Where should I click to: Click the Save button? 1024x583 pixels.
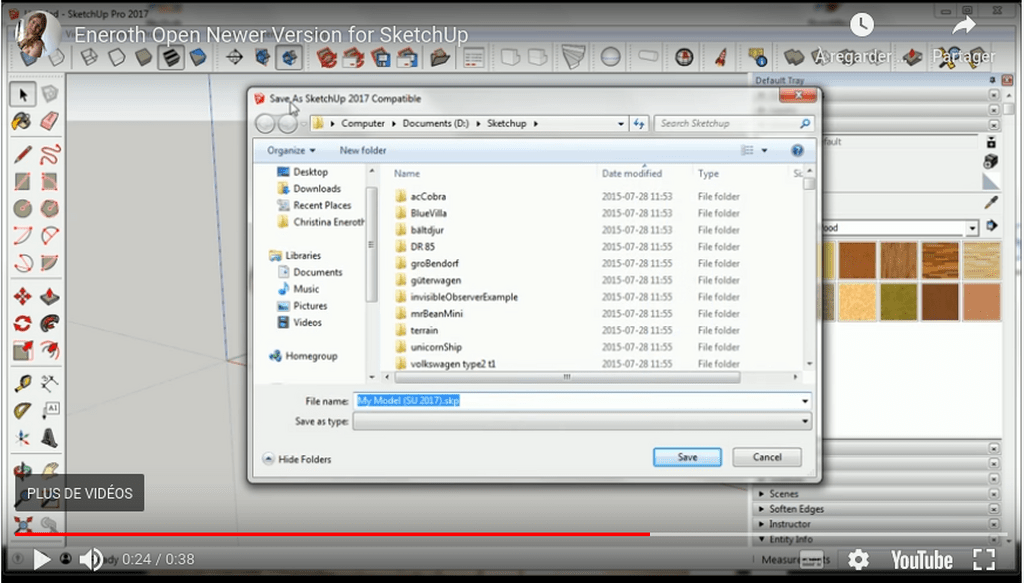pyautogui.click(x=687, y=458)
